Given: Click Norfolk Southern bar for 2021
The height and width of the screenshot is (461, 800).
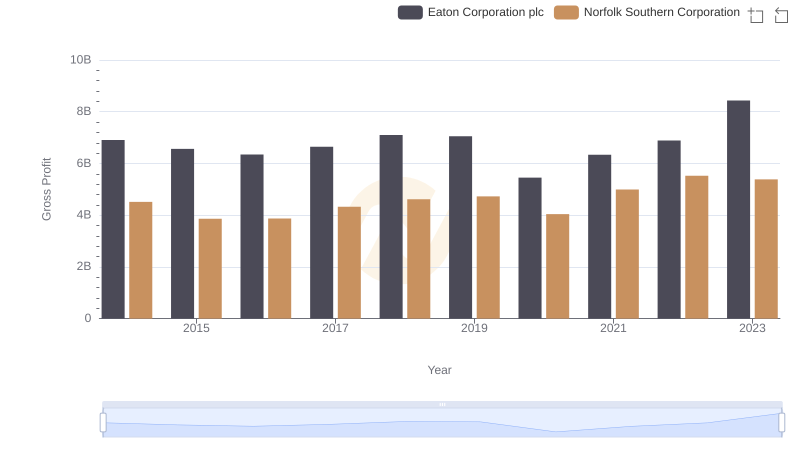Looking at the screenshot, I should click(x=627, y=254).
